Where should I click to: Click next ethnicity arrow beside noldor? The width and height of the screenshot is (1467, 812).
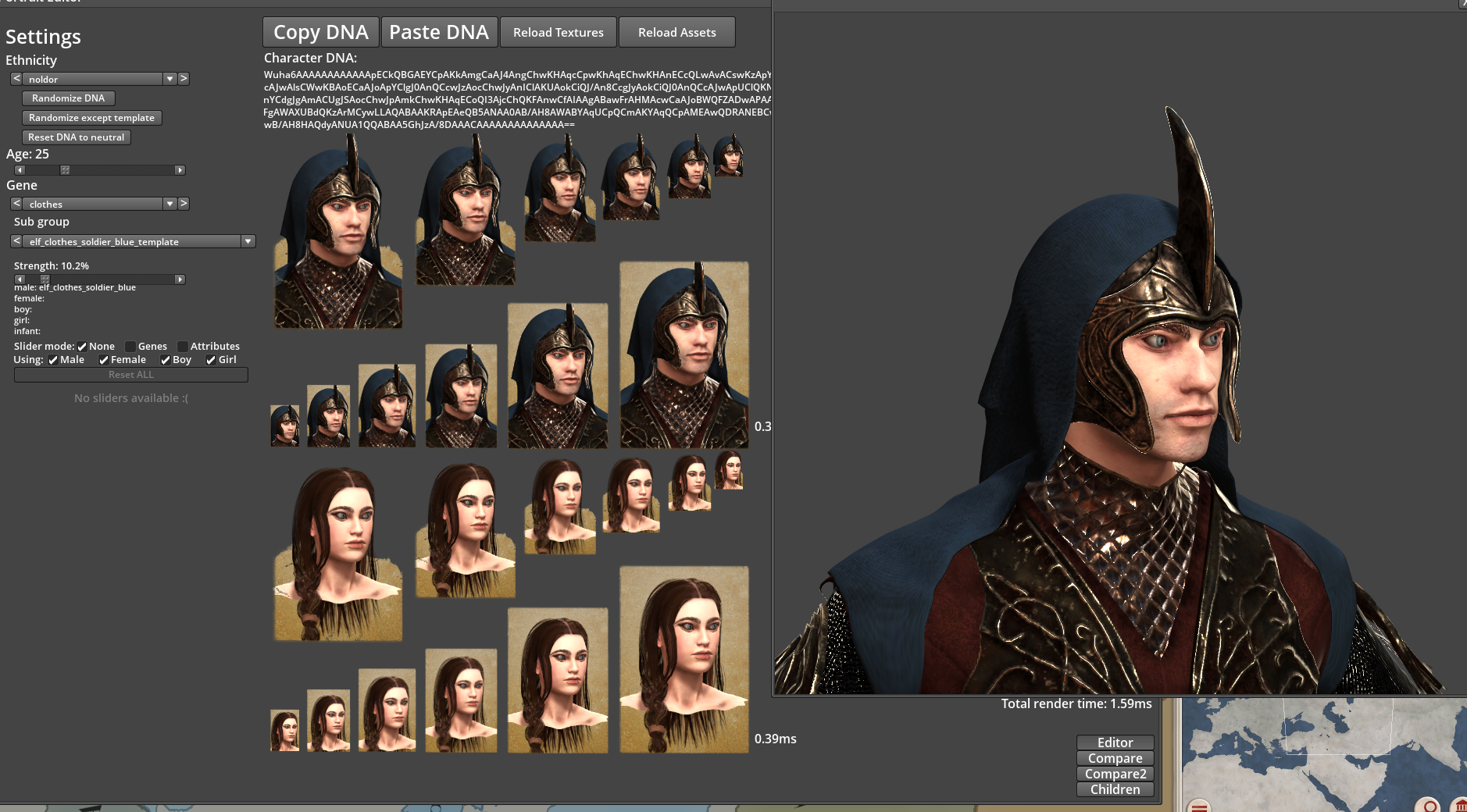pos(184,79)
